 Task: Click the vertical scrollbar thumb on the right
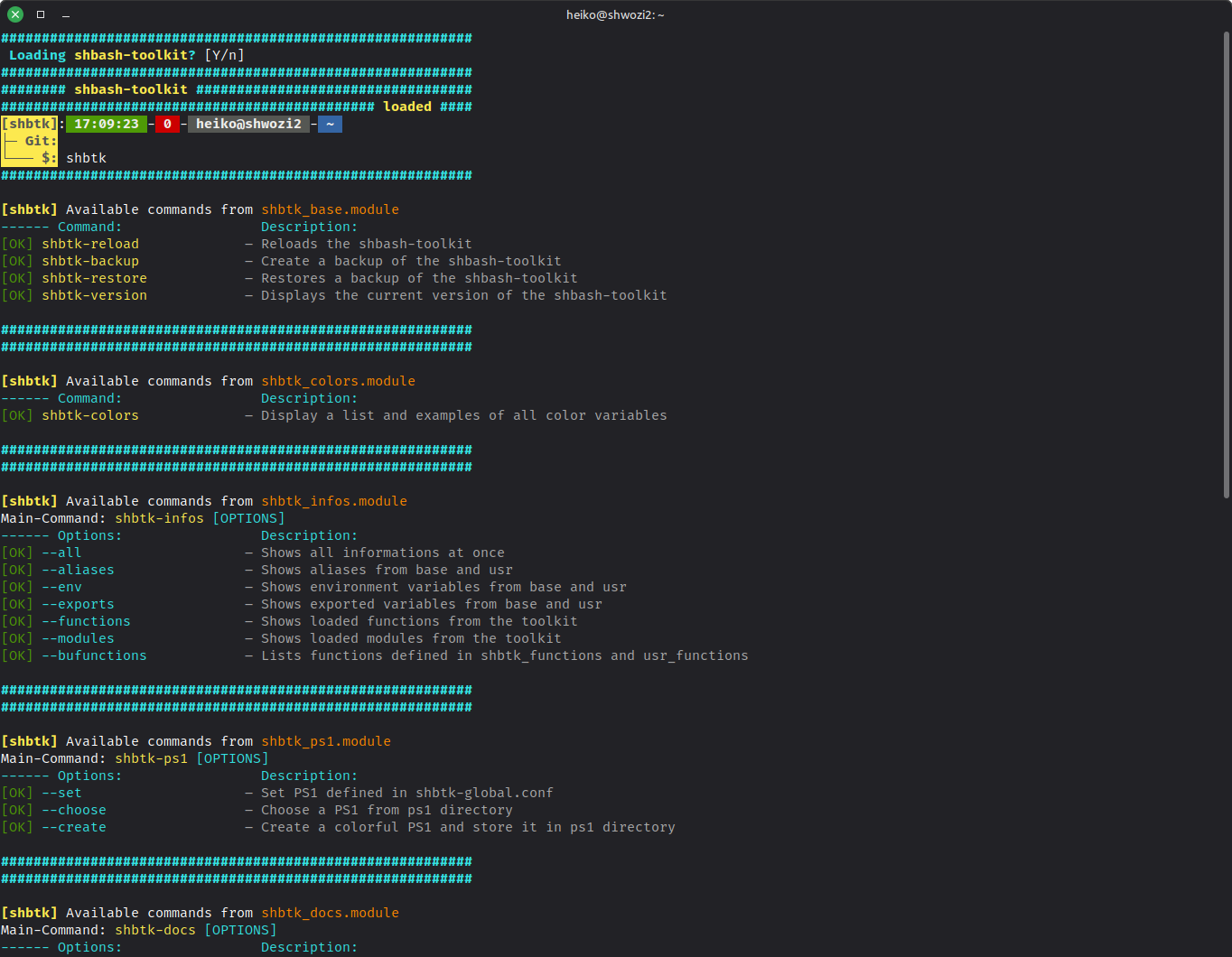point(1226,262)
